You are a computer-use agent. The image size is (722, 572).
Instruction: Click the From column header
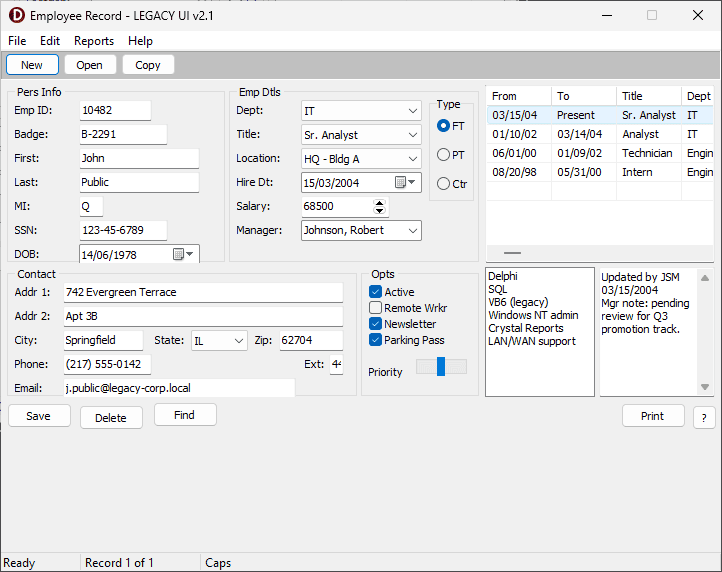519,96
